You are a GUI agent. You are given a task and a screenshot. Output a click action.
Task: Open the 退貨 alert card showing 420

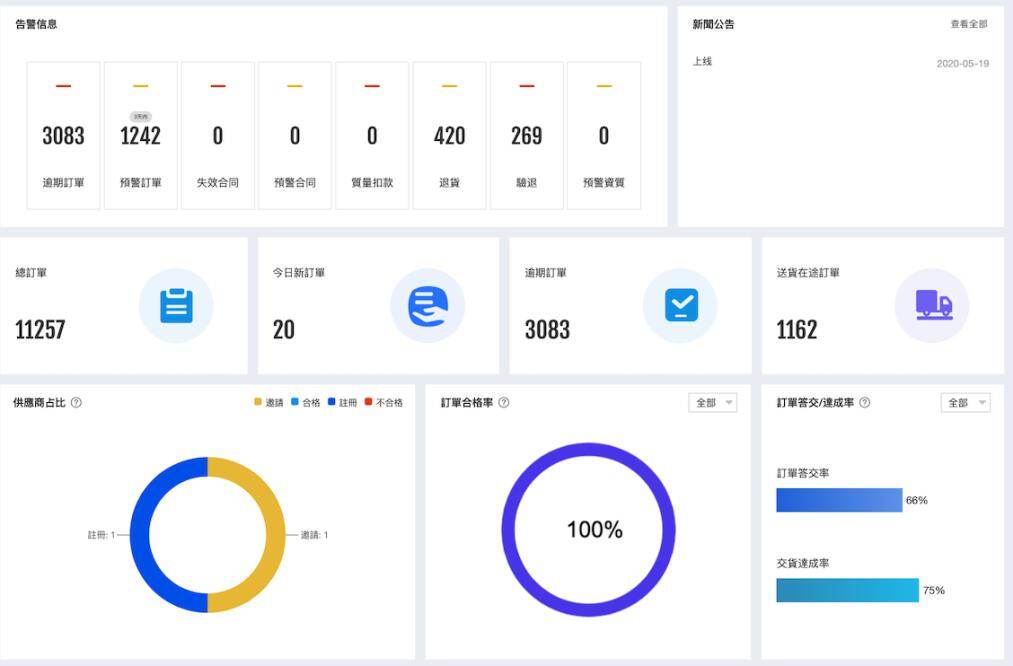pyautogui.click(x=449, y=136)
